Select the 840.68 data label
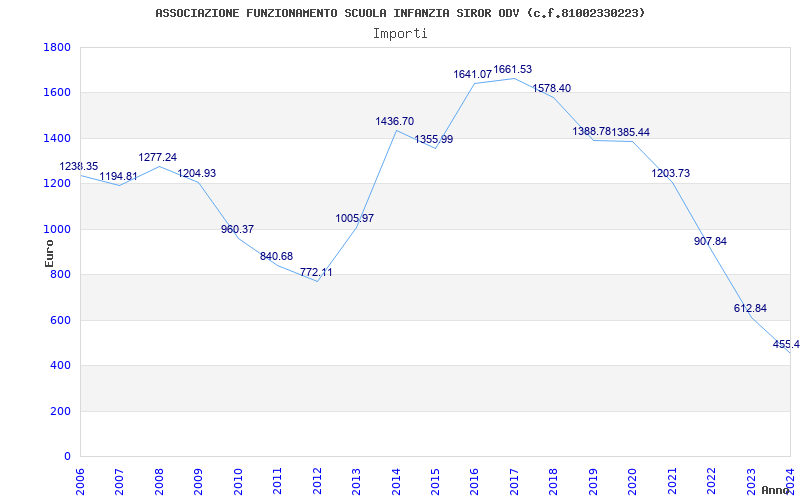This screenshot has width=800, height=500. 277,256
